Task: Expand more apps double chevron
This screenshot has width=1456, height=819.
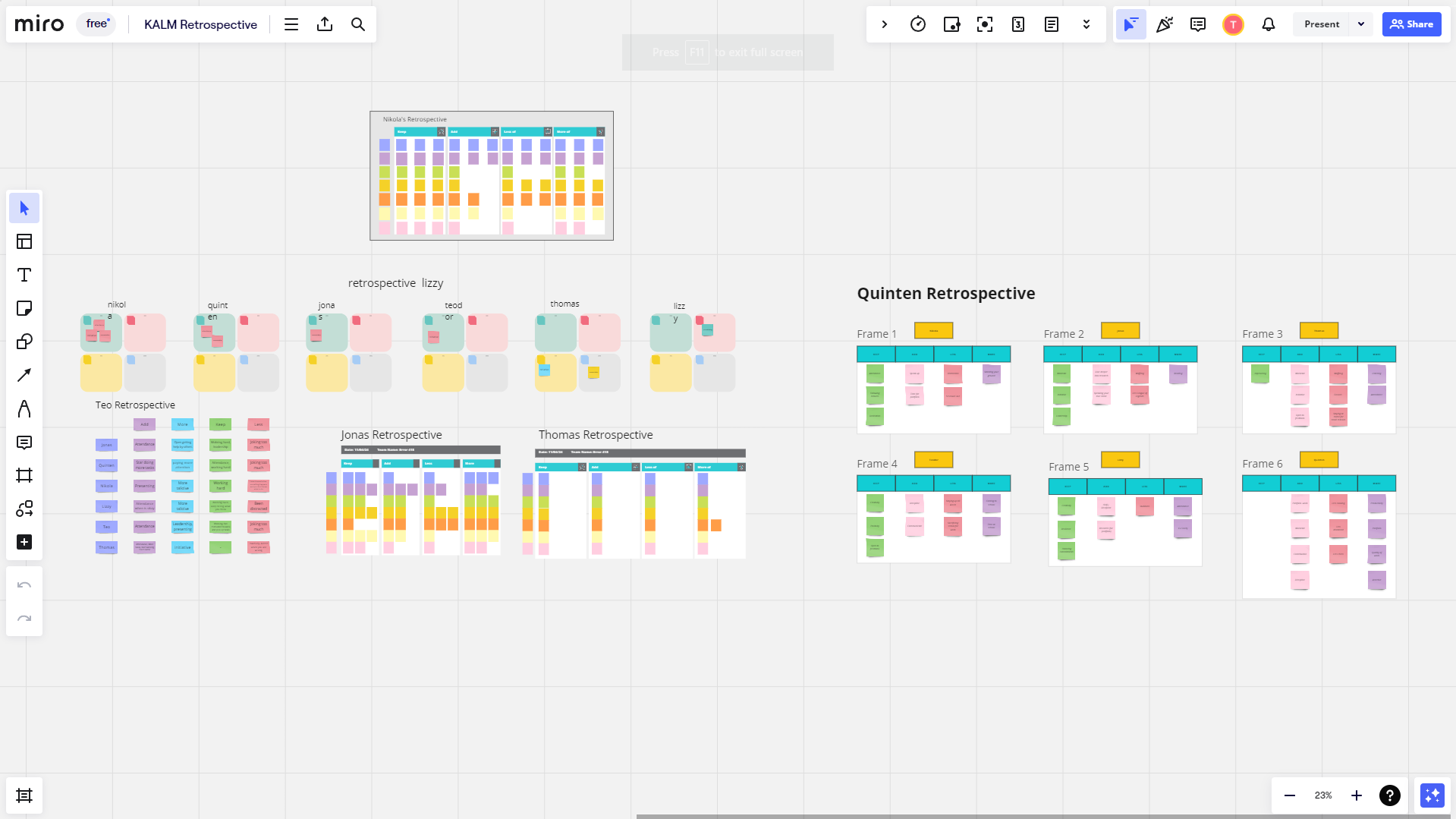Action: (x=1086, y=24)
